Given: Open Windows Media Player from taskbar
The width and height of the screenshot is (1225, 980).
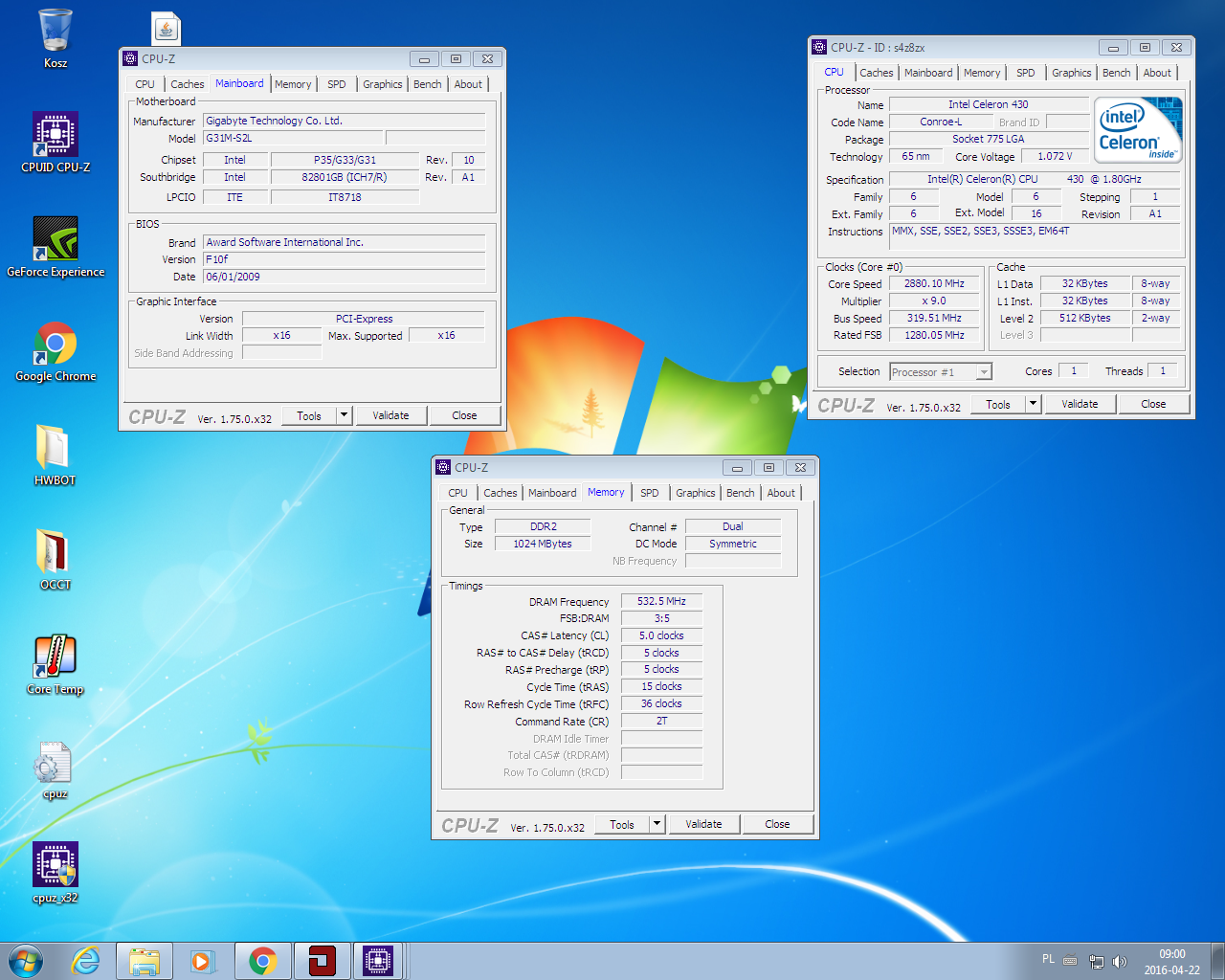Looking at the screenshot, I should 203,961.
